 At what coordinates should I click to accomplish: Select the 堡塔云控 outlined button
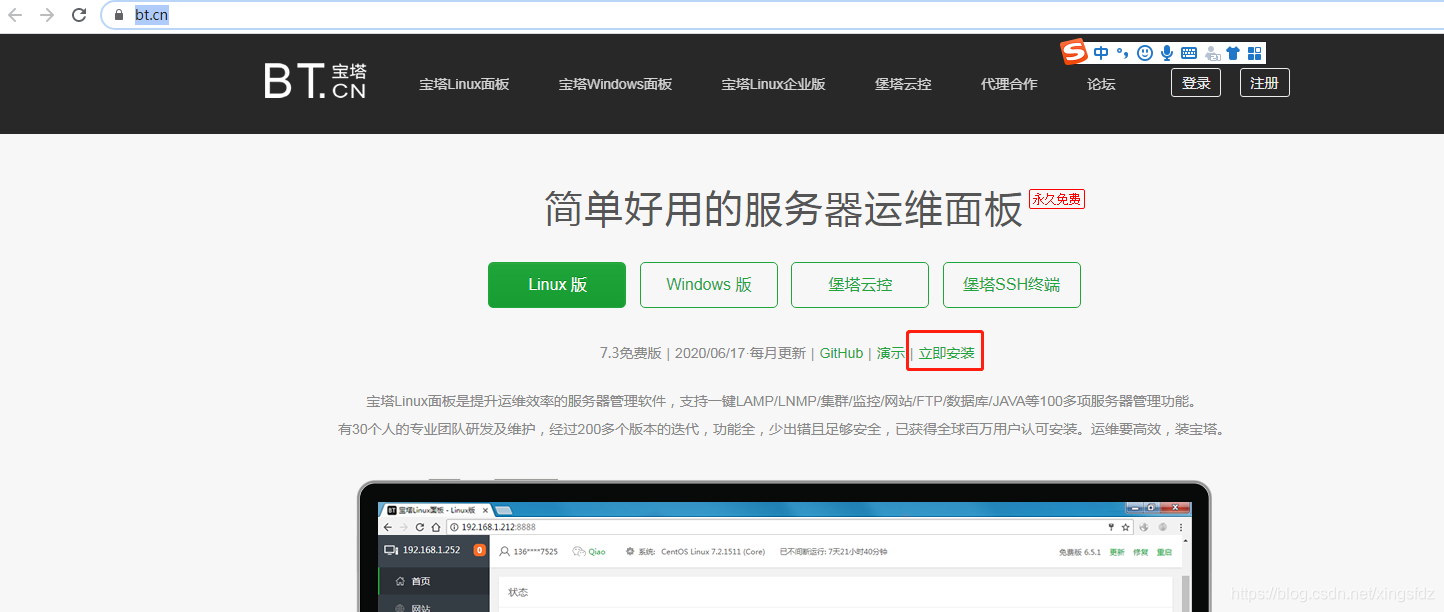[x=860, y=285]
